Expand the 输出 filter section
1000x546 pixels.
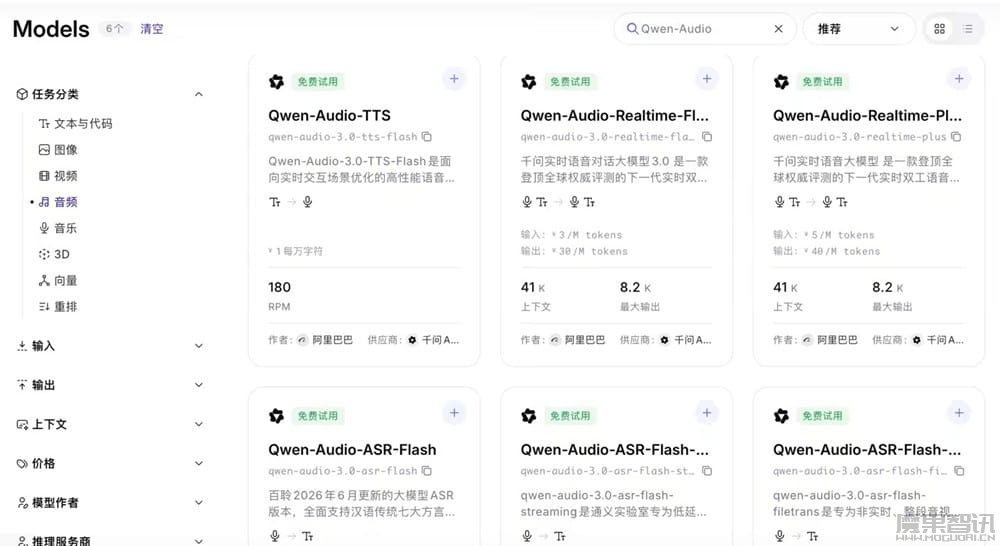pyautogui.click(x=199, y=385)
